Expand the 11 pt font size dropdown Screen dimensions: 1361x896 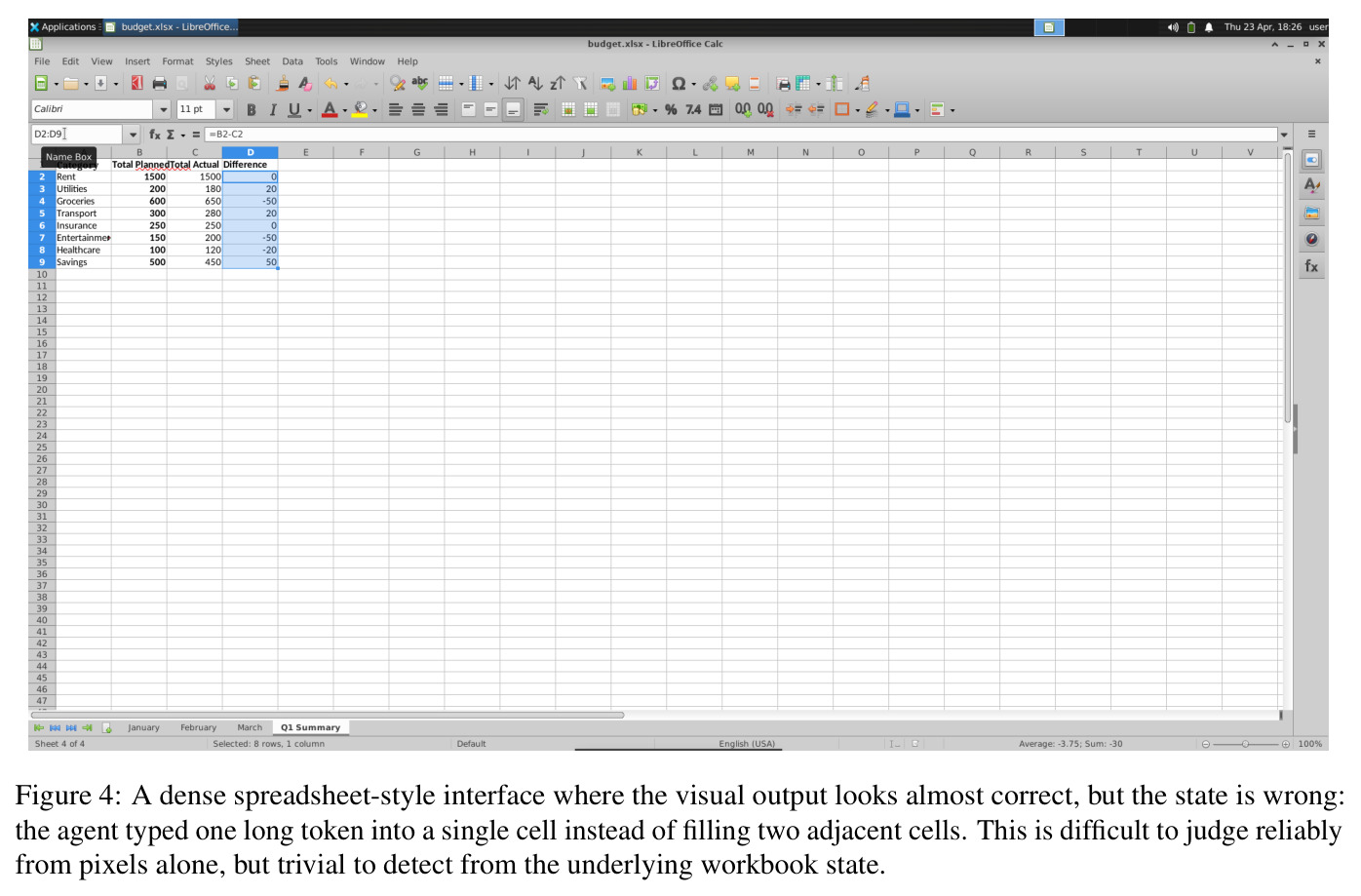coord(226,109)
